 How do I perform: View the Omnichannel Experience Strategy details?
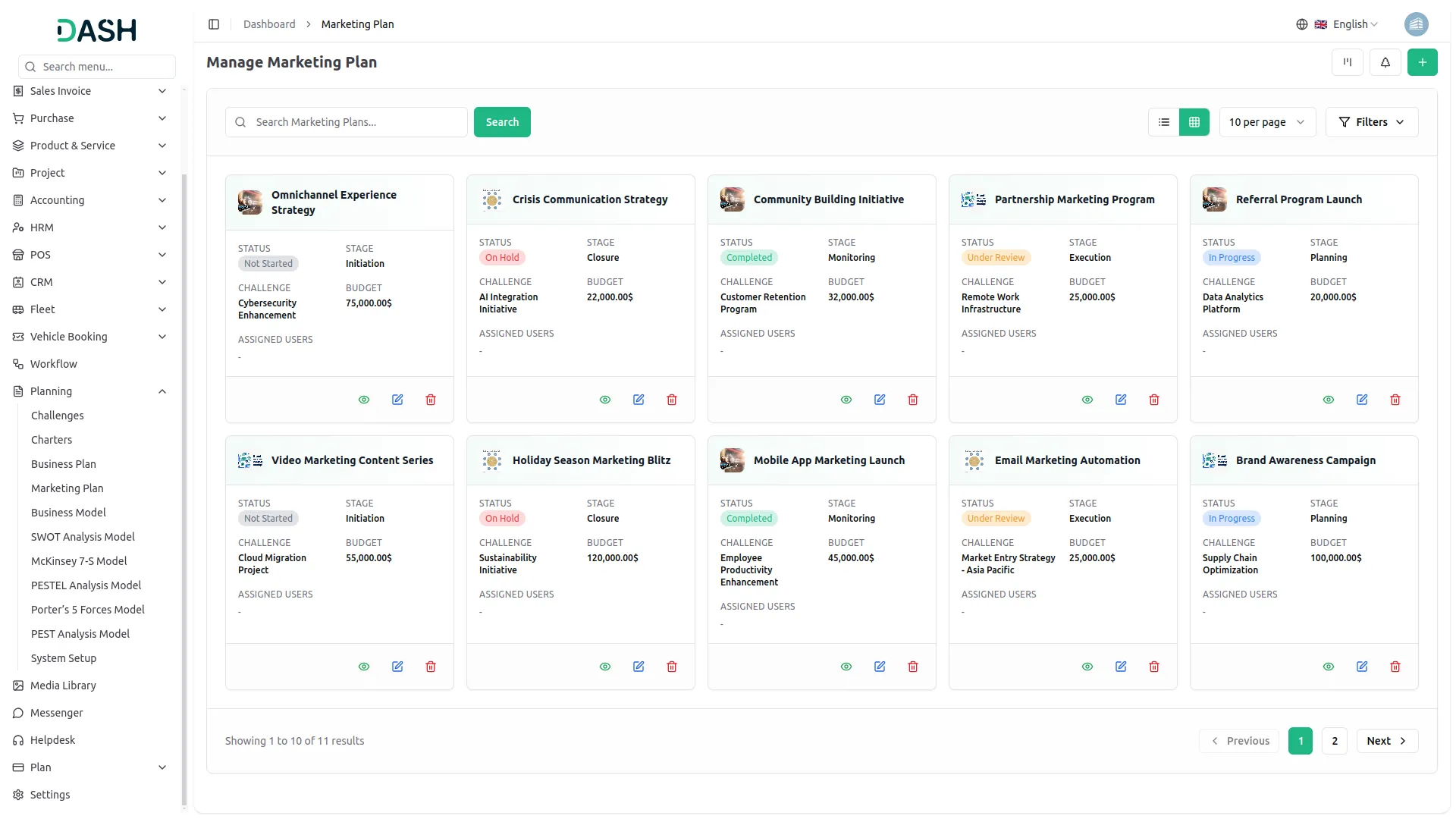[364, 400]
